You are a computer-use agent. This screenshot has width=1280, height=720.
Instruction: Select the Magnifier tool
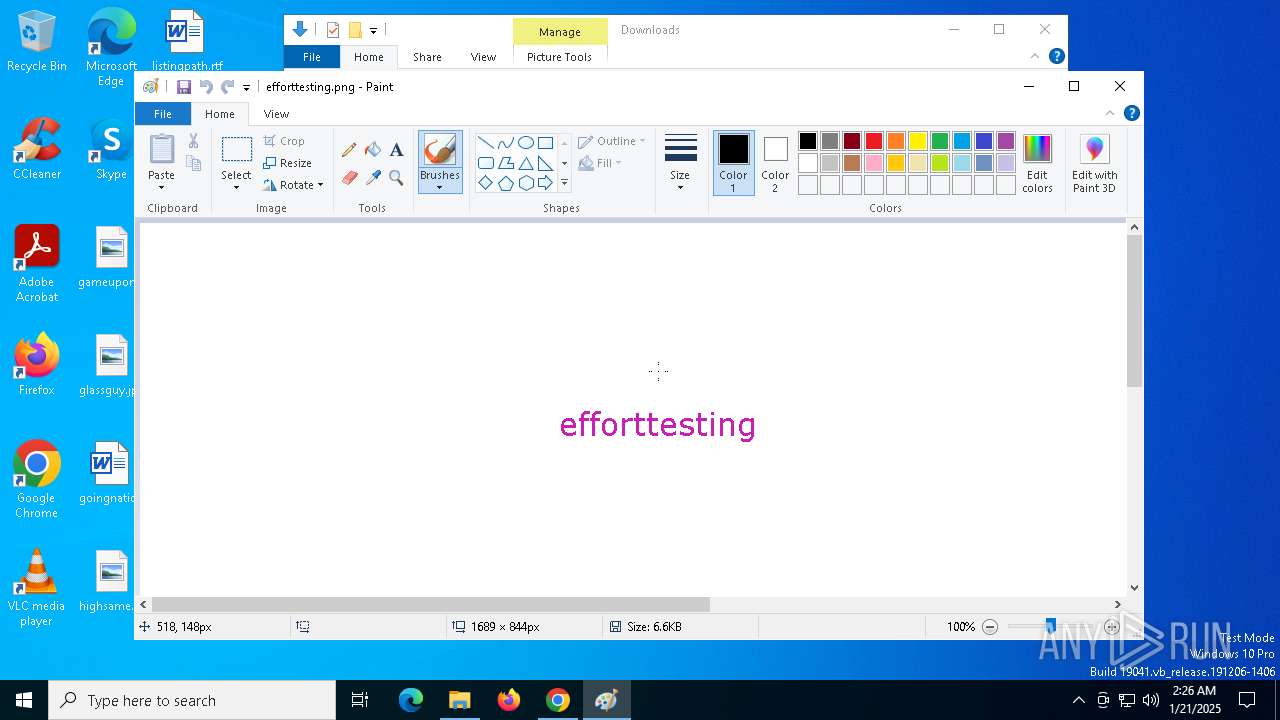click(x=396, y=178)
